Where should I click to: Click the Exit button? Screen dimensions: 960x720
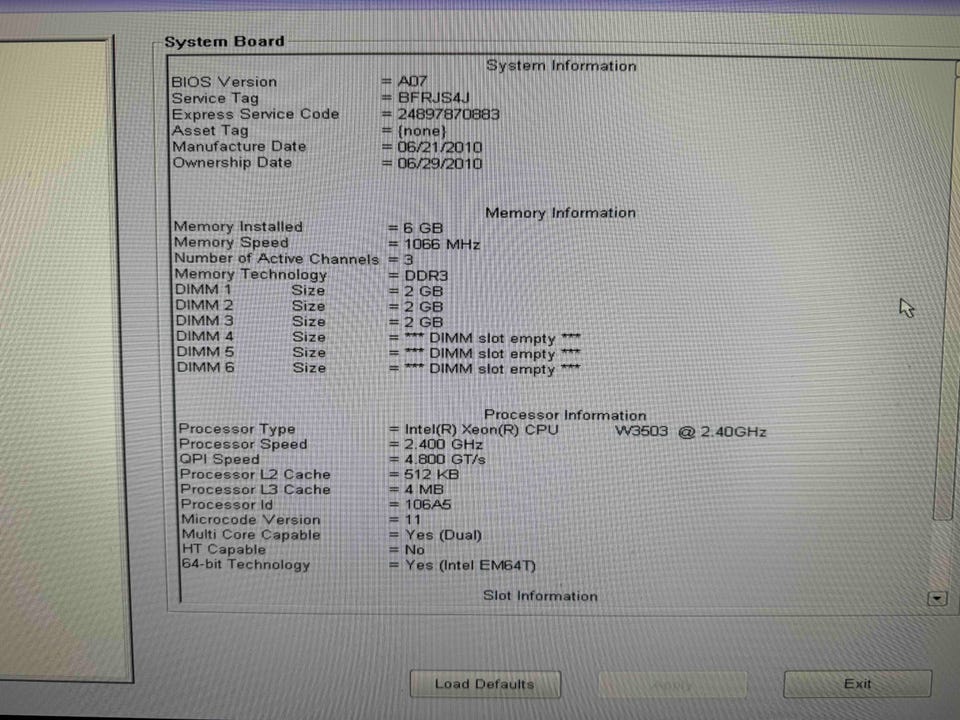857,684
